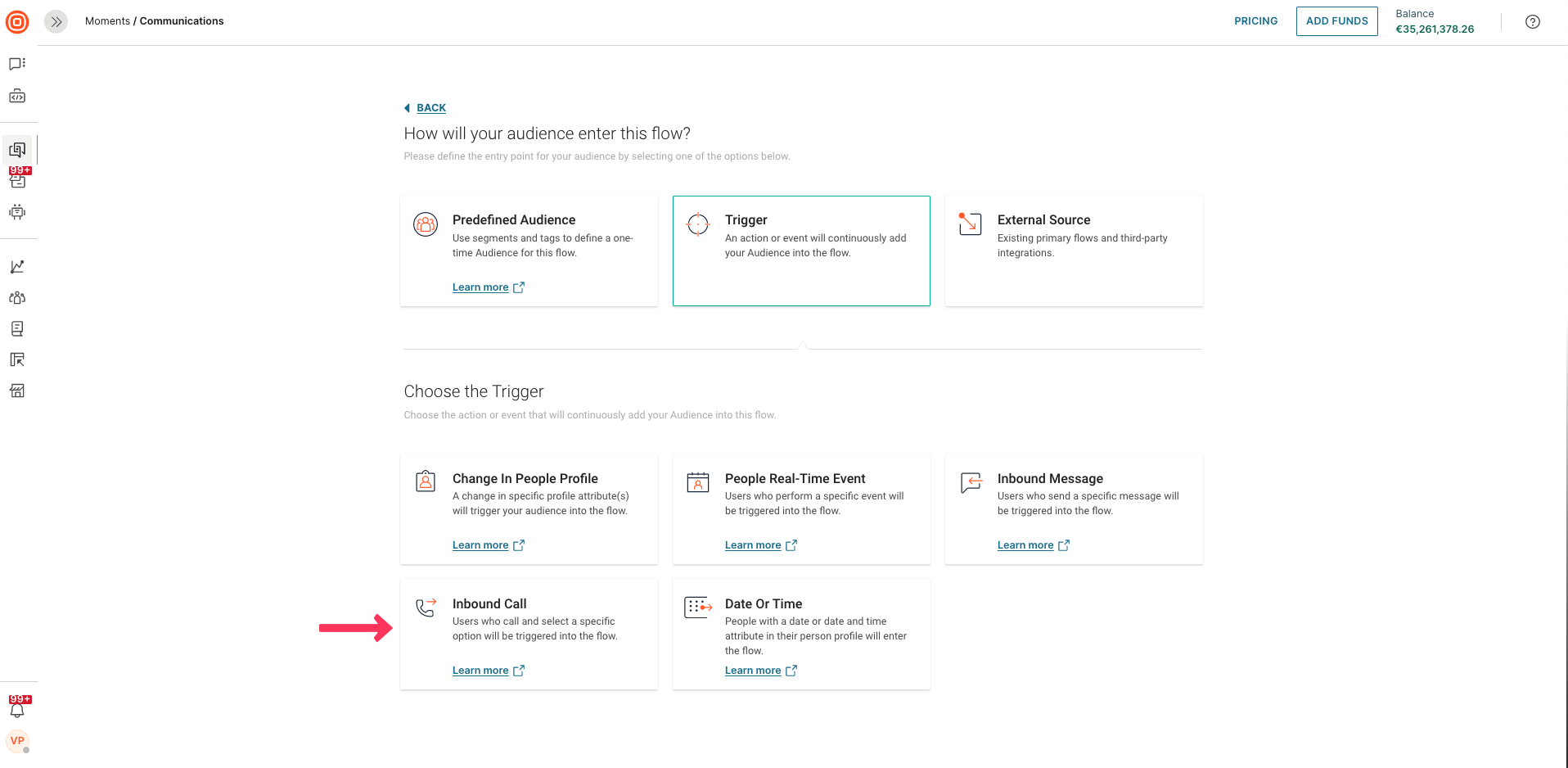Click Moments in the breadcrumb
The image size is (1568, 768).
(107, 21)
